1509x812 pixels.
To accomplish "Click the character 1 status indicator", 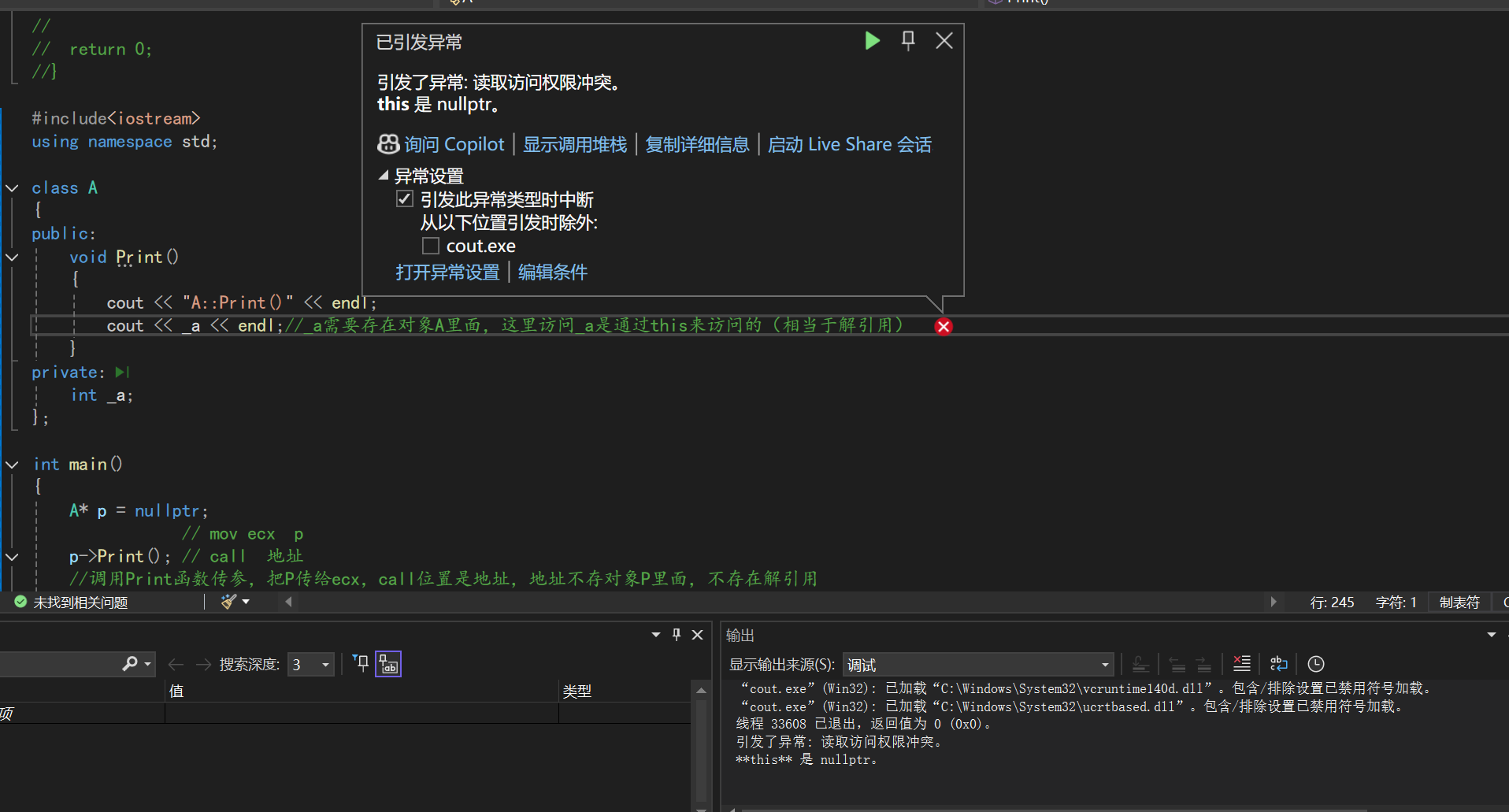I will tap(1396, 603).
